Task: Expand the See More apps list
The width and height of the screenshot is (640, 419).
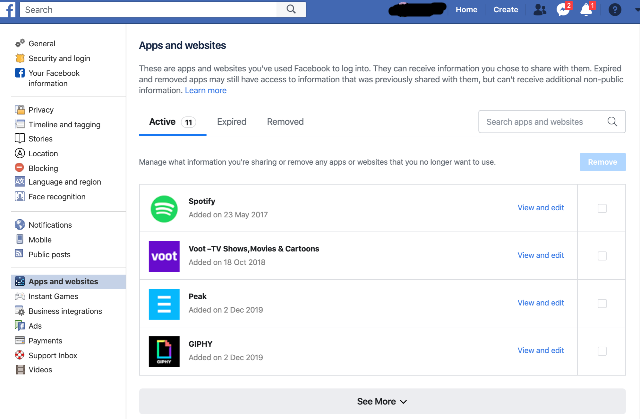Action: (x=382, y=401)
